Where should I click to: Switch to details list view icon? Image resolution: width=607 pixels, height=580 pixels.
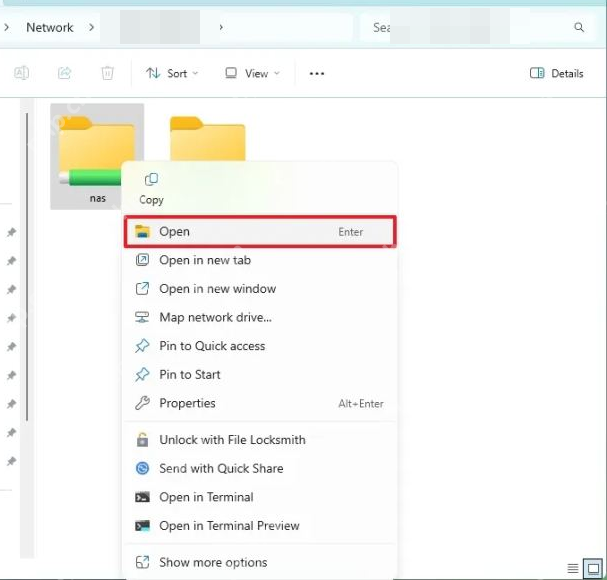pyautogui.click(x=573, y=568)
